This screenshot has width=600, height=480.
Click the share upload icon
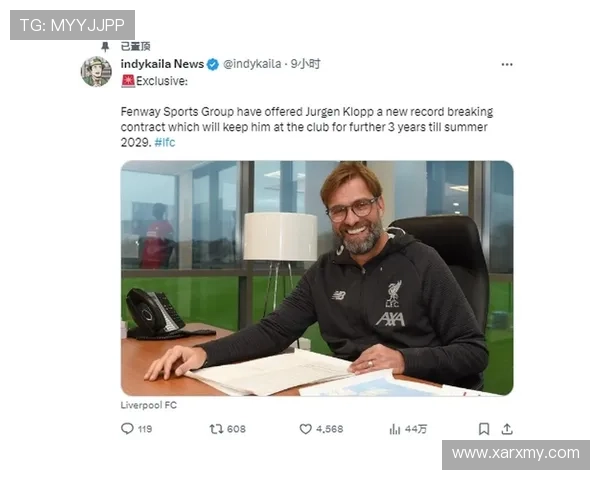[507, 429]
